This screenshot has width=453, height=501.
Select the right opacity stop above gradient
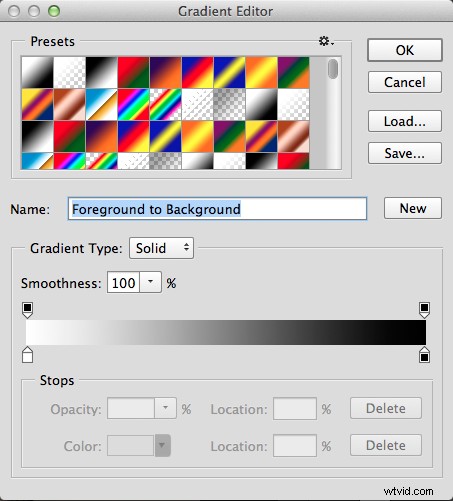[424, 310]
